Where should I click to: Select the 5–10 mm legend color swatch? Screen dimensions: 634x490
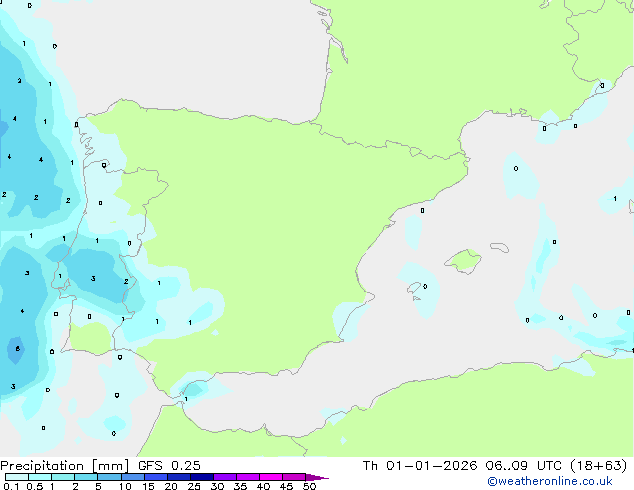[x=109, y=477]
